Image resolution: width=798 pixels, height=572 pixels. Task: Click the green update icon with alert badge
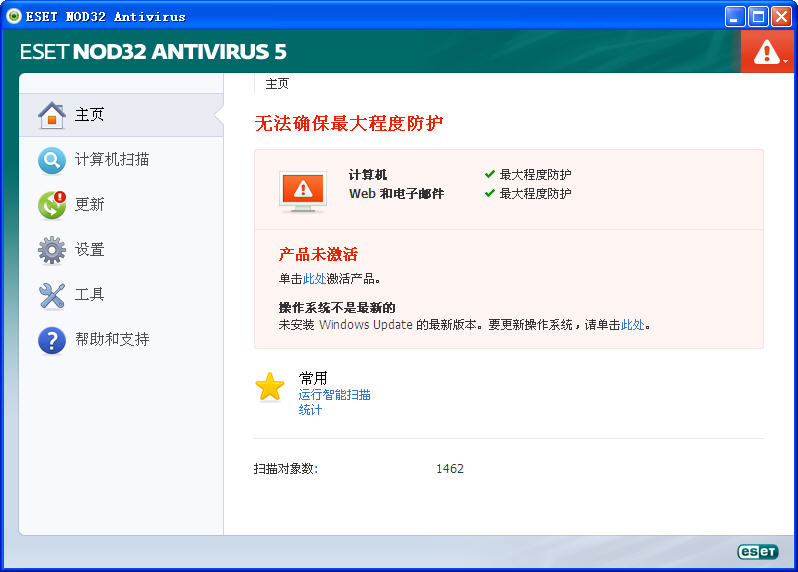52,205
